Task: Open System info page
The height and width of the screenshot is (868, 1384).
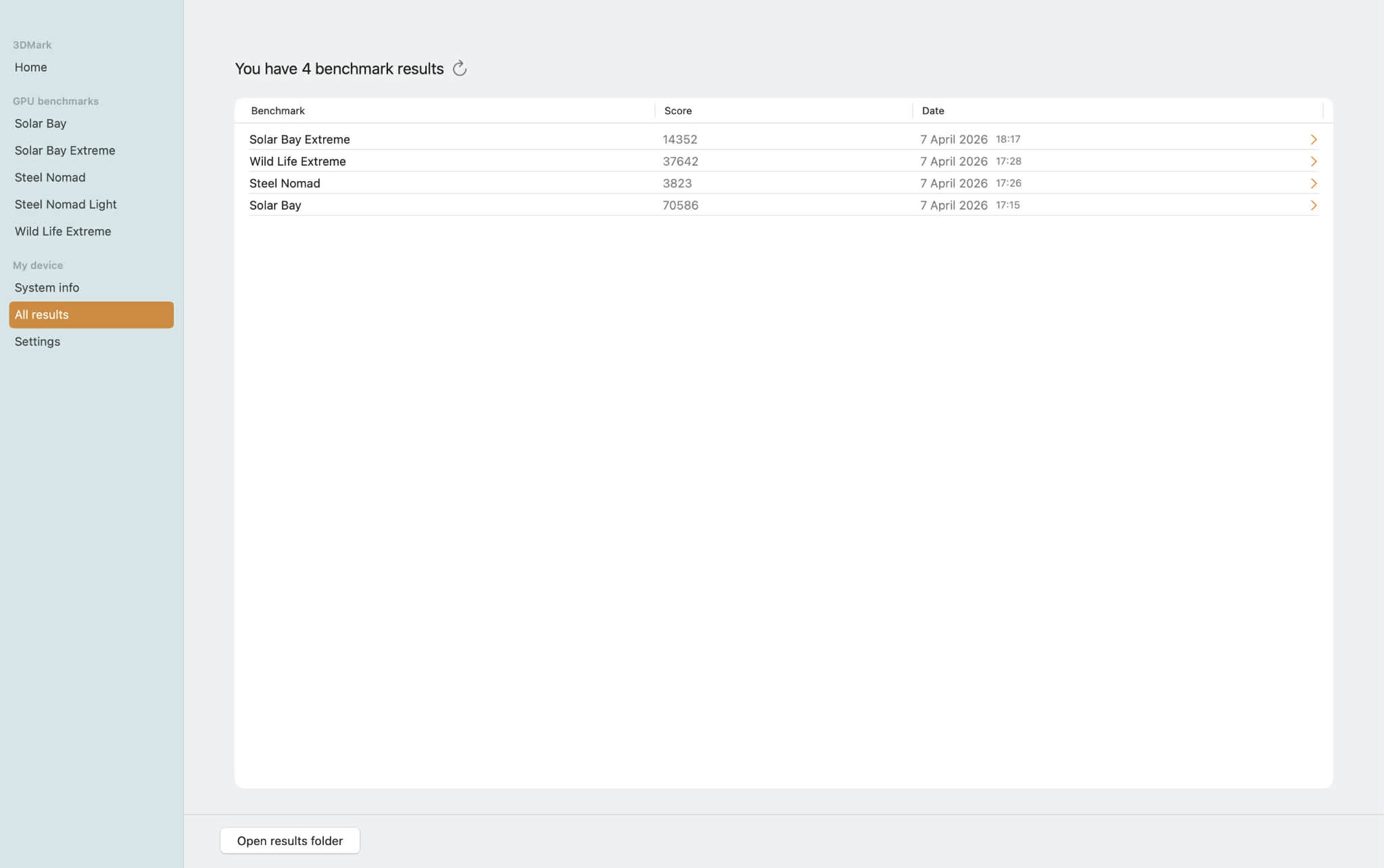Action: pos(47,287)
